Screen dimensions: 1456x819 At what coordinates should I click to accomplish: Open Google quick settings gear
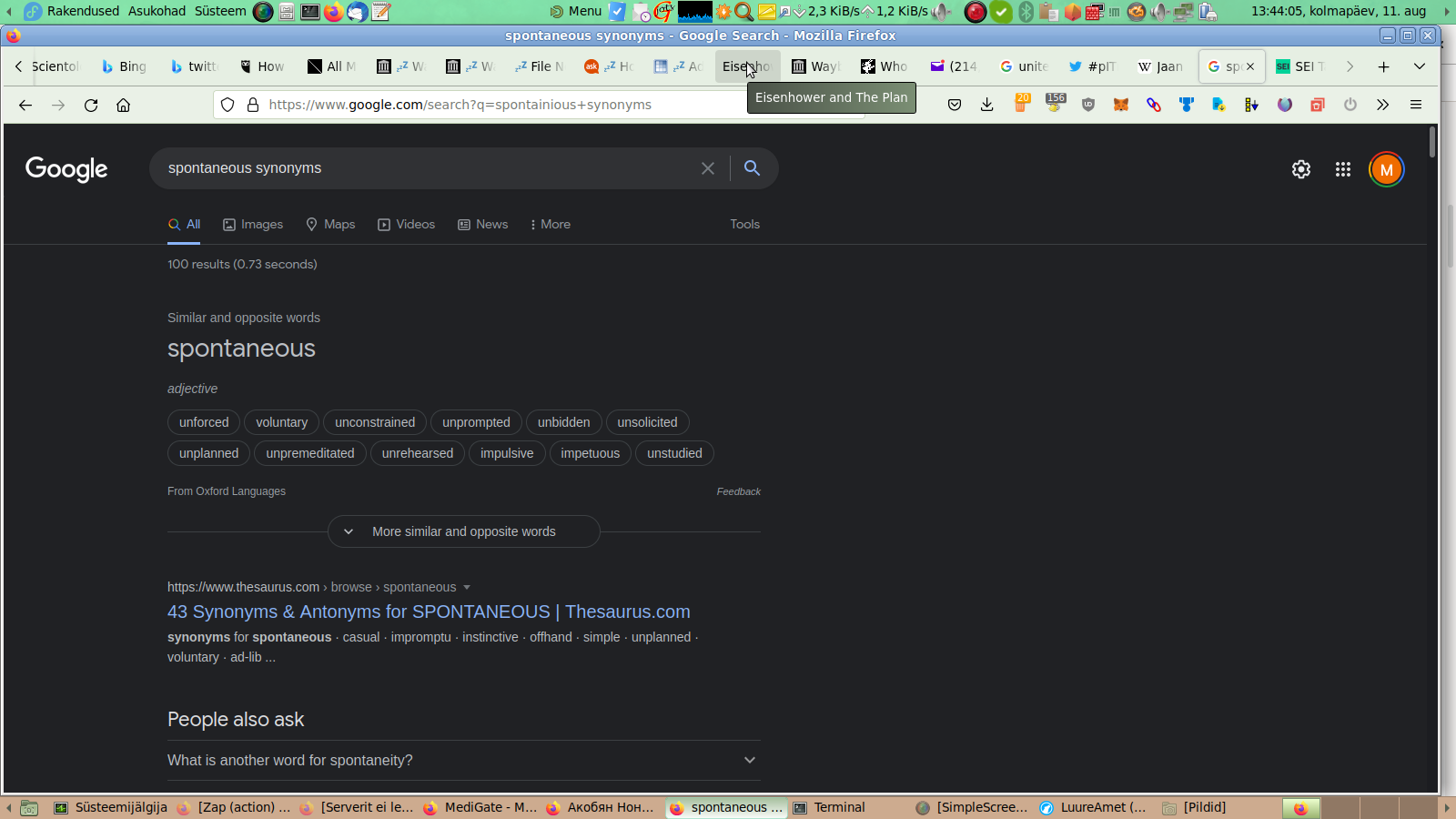1301,169
